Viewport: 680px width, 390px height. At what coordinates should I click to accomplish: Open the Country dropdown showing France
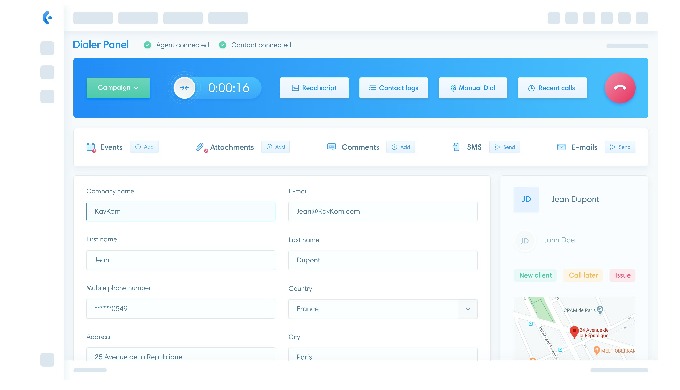pos(383,309)
